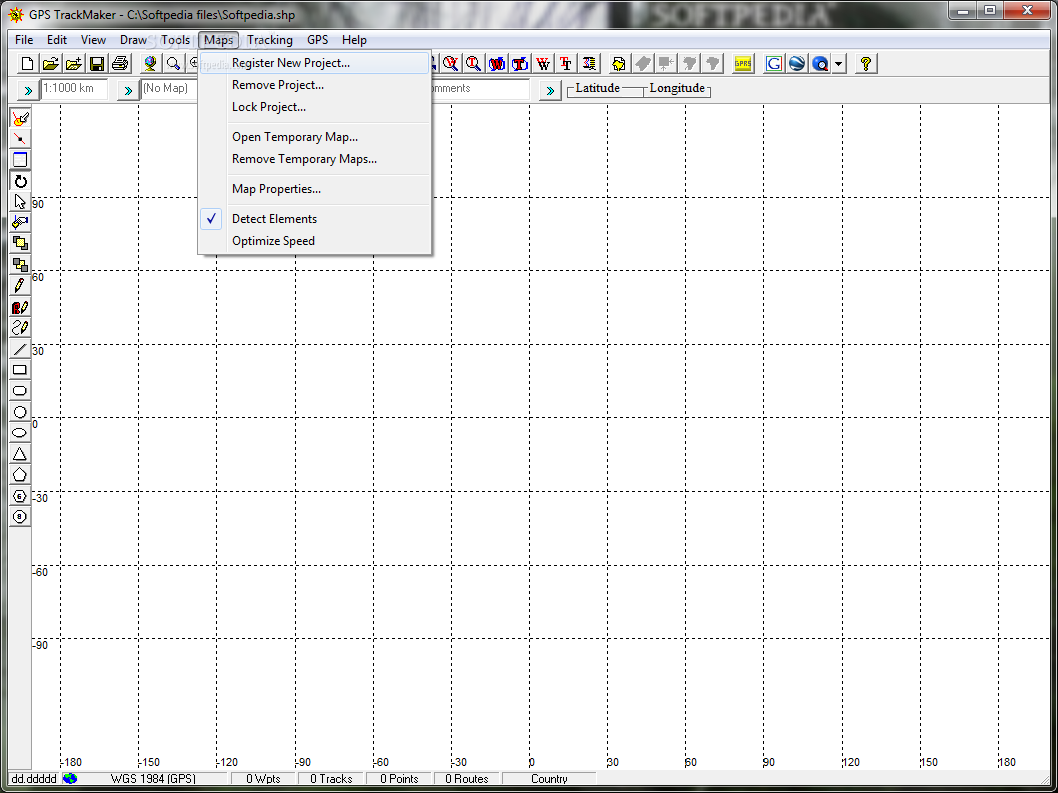Select the octagon shape tool labeled 8
This screenshot has height=793, width=1058.
pos(20,517)
